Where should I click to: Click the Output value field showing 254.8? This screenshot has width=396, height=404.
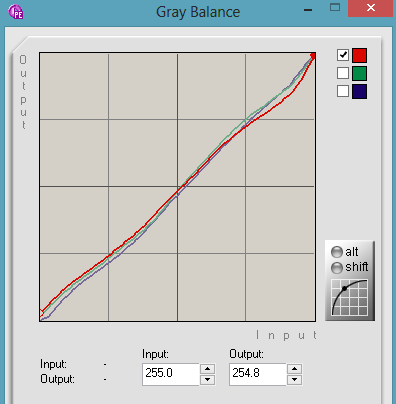pos(258,374)
